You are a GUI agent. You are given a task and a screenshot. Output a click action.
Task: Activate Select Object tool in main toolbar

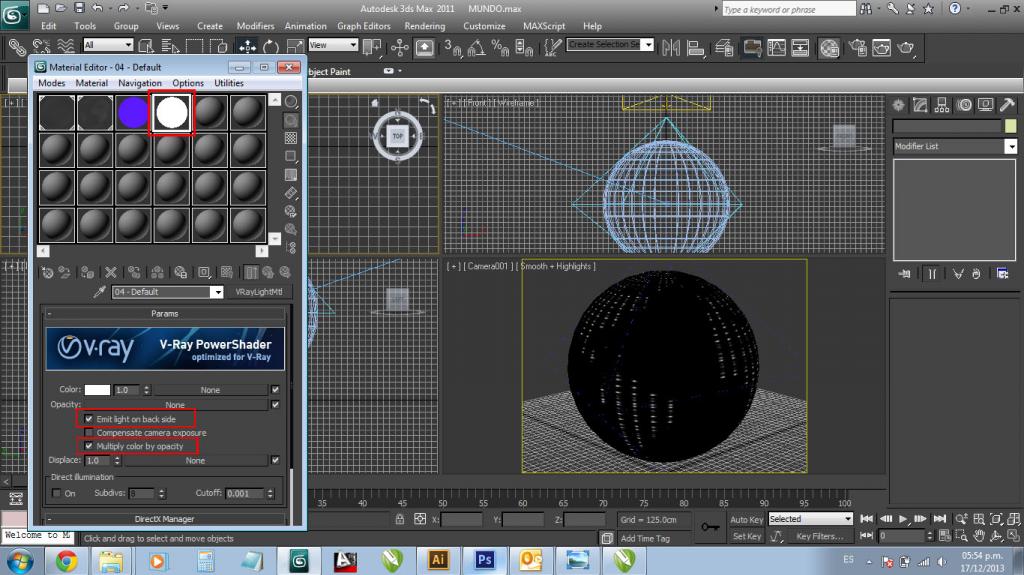[x=146, y=46]
